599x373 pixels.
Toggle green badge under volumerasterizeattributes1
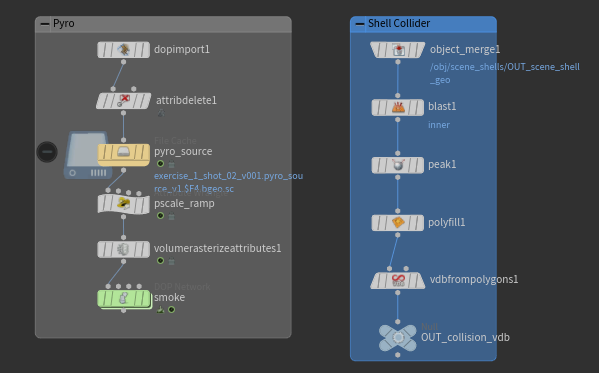point(160,261)
